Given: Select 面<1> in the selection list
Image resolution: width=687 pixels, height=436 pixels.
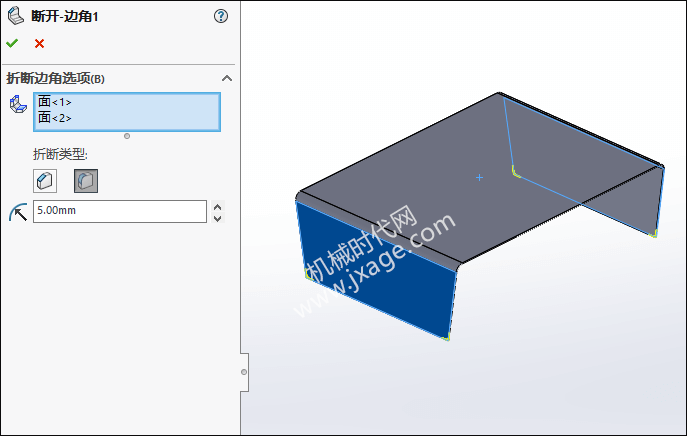Looking at the screenshot, I should 54,102.
